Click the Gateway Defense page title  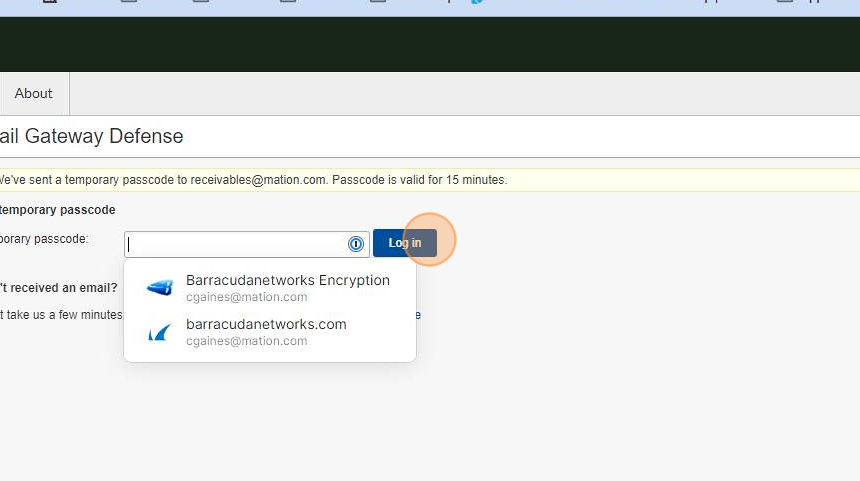click(92, 136)
